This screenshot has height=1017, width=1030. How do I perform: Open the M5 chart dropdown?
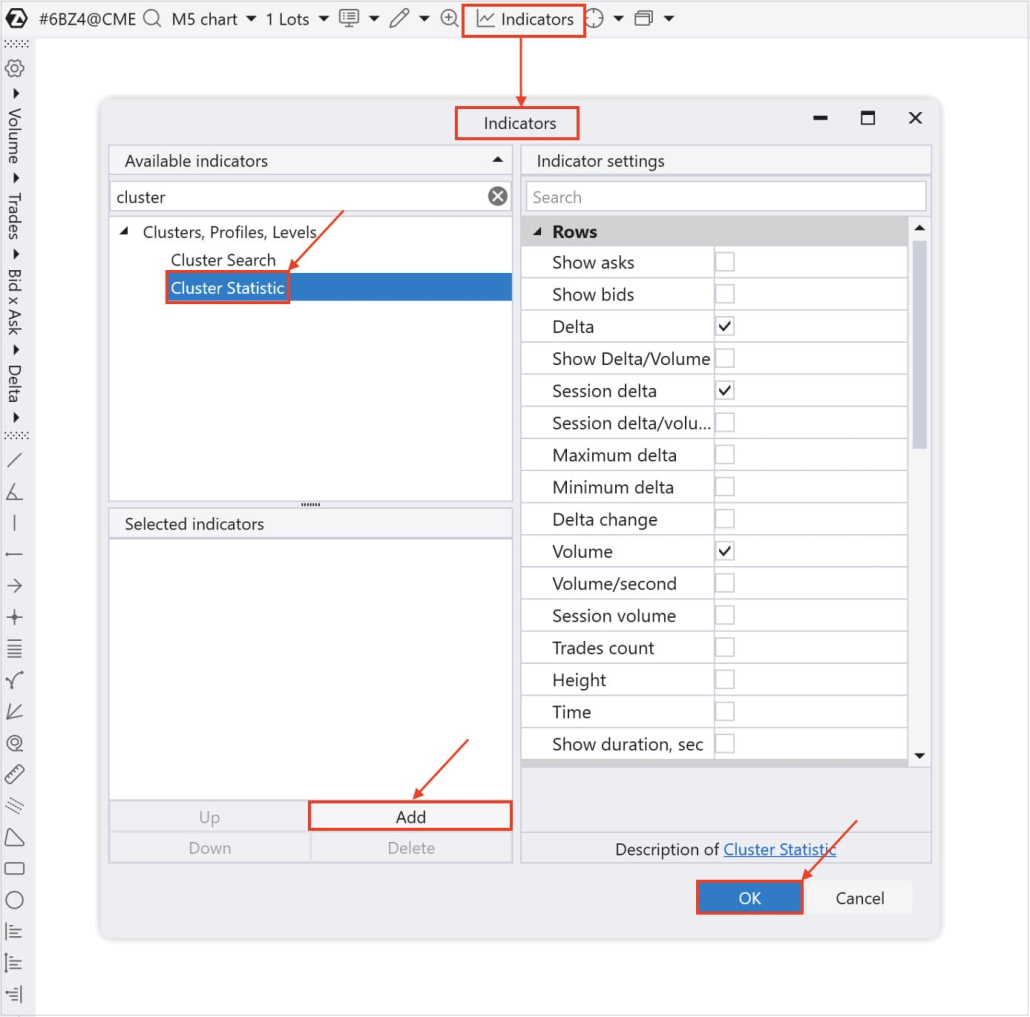tap(213, 18)
